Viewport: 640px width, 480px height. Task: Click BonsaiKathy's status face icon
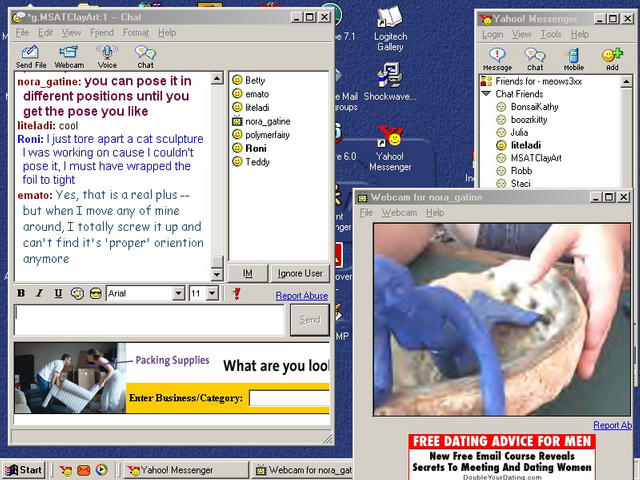pos(501,107)
